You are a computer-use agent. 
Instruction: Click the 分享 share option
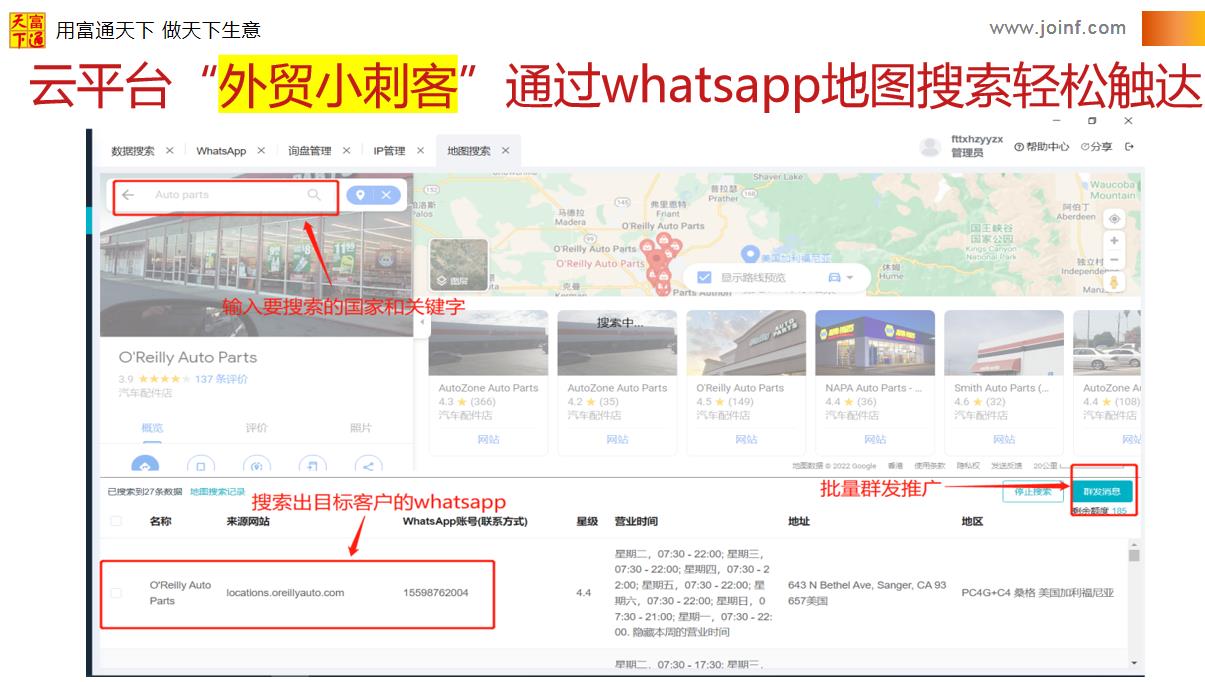(x=1096, y=147)
